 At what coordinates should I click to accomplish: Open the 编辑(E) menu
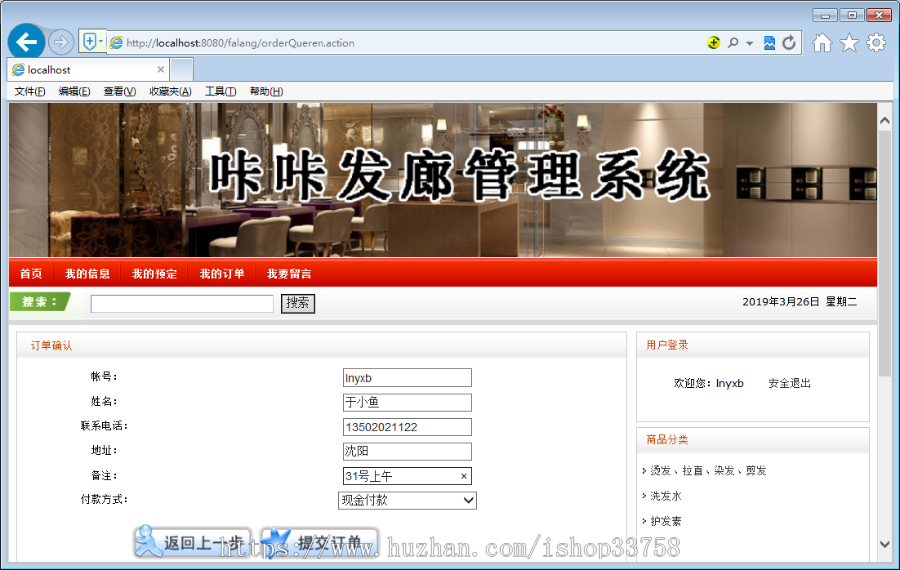(x=75, y=91)
